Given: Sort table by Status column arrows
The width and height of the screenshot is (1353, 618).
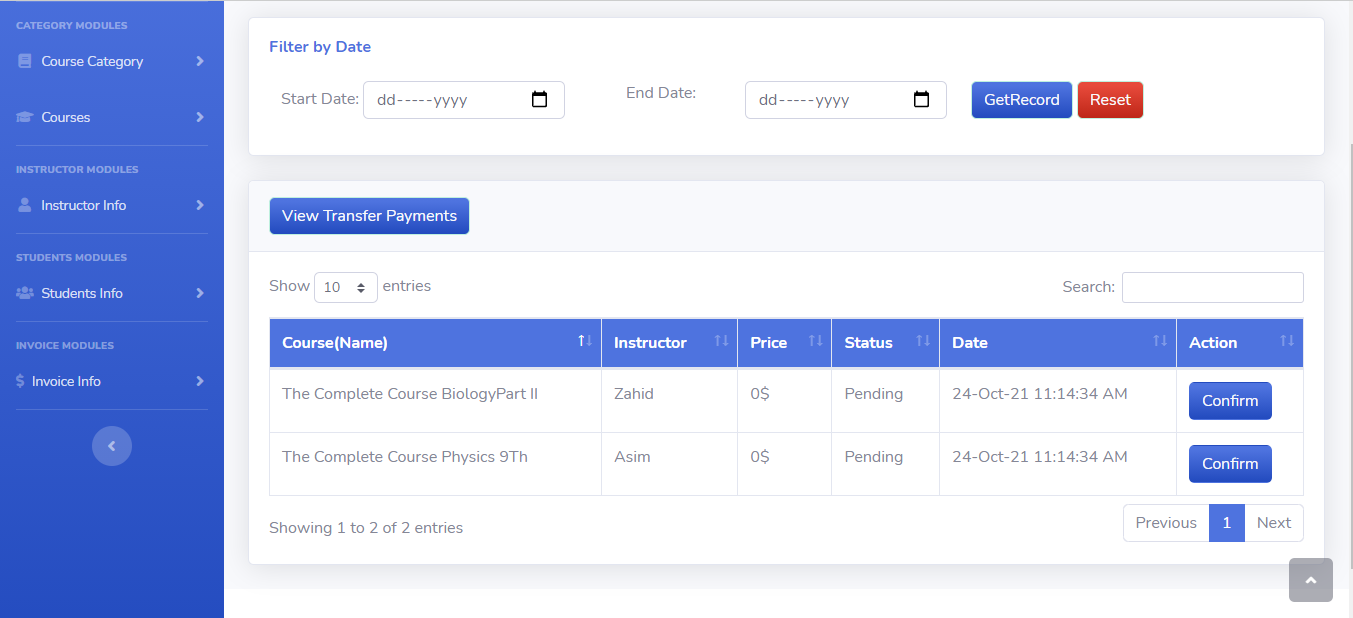Looking at the screenshot, I should [923, 341].
